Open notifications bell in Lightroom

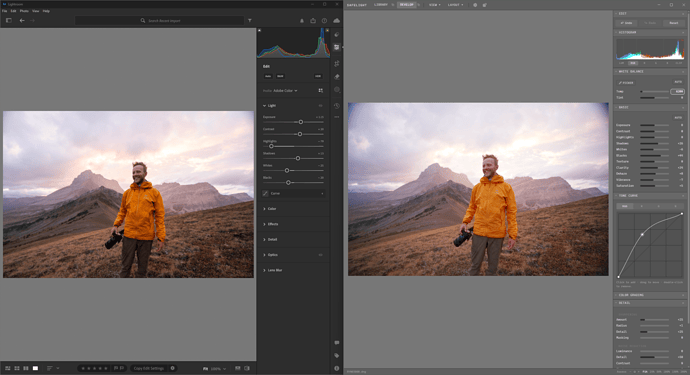click(302, 21)
